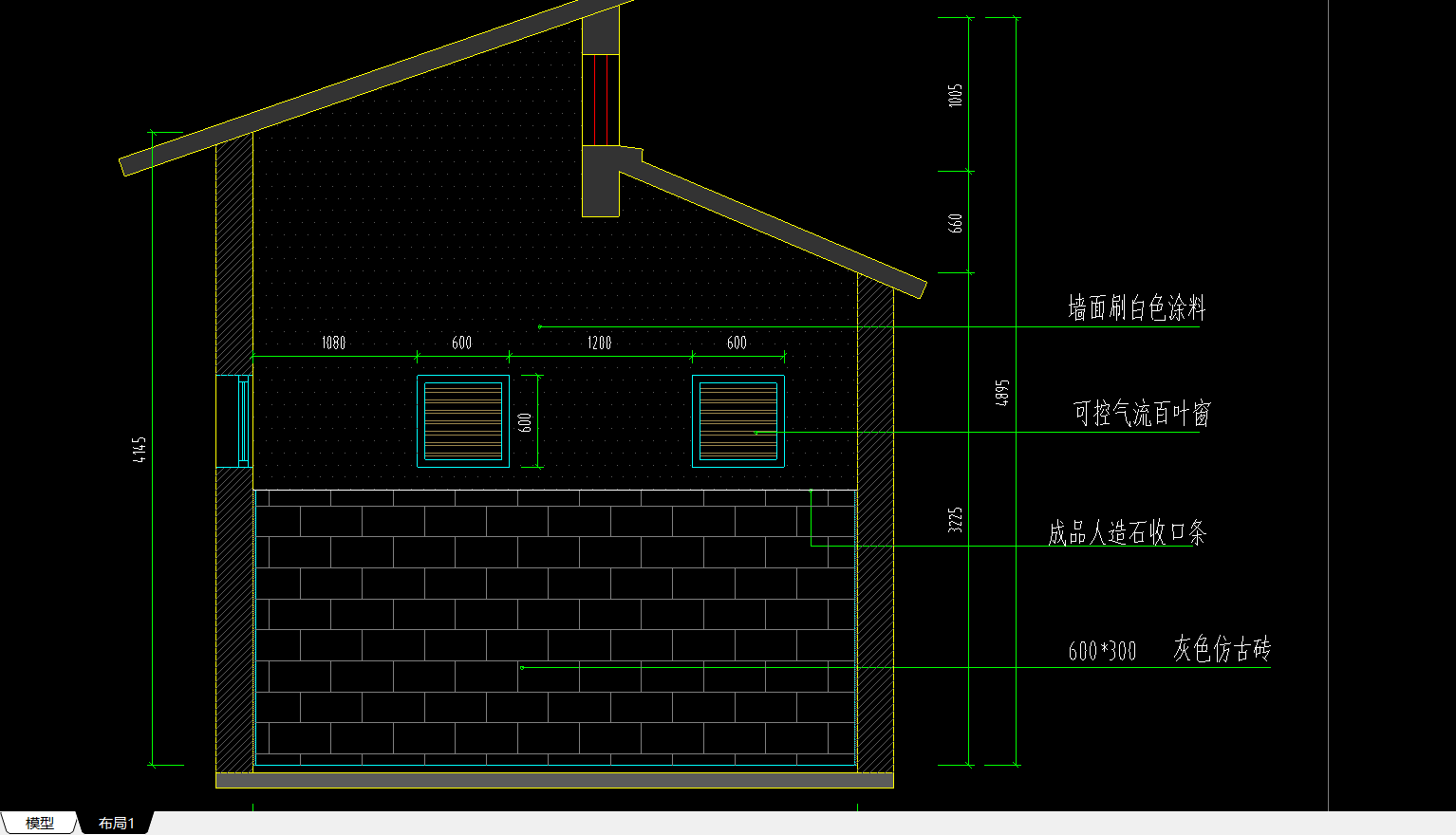Image resolution: width=1456 pixels, height=835 pixels.
Task: Click the 1005 vertical dimension text
Action: point(956,95)
